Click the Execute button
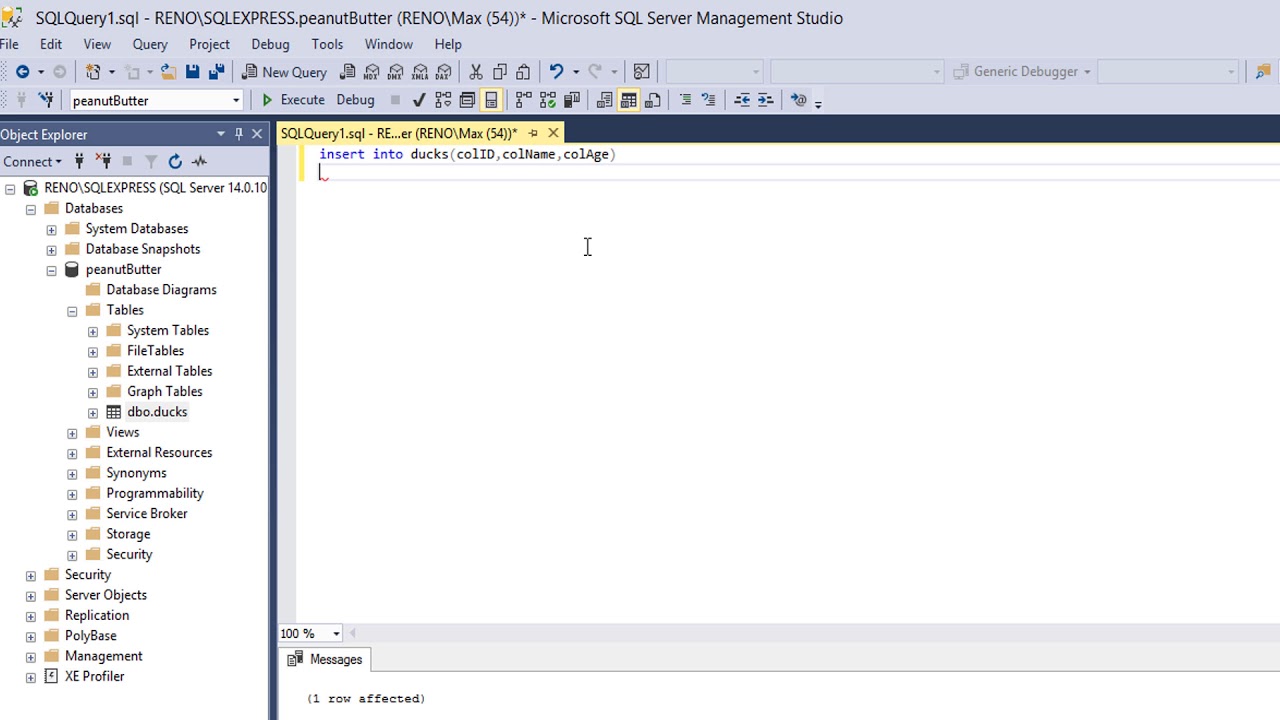Viewport: 1280px width, 720px height. [x=293, y=100]
